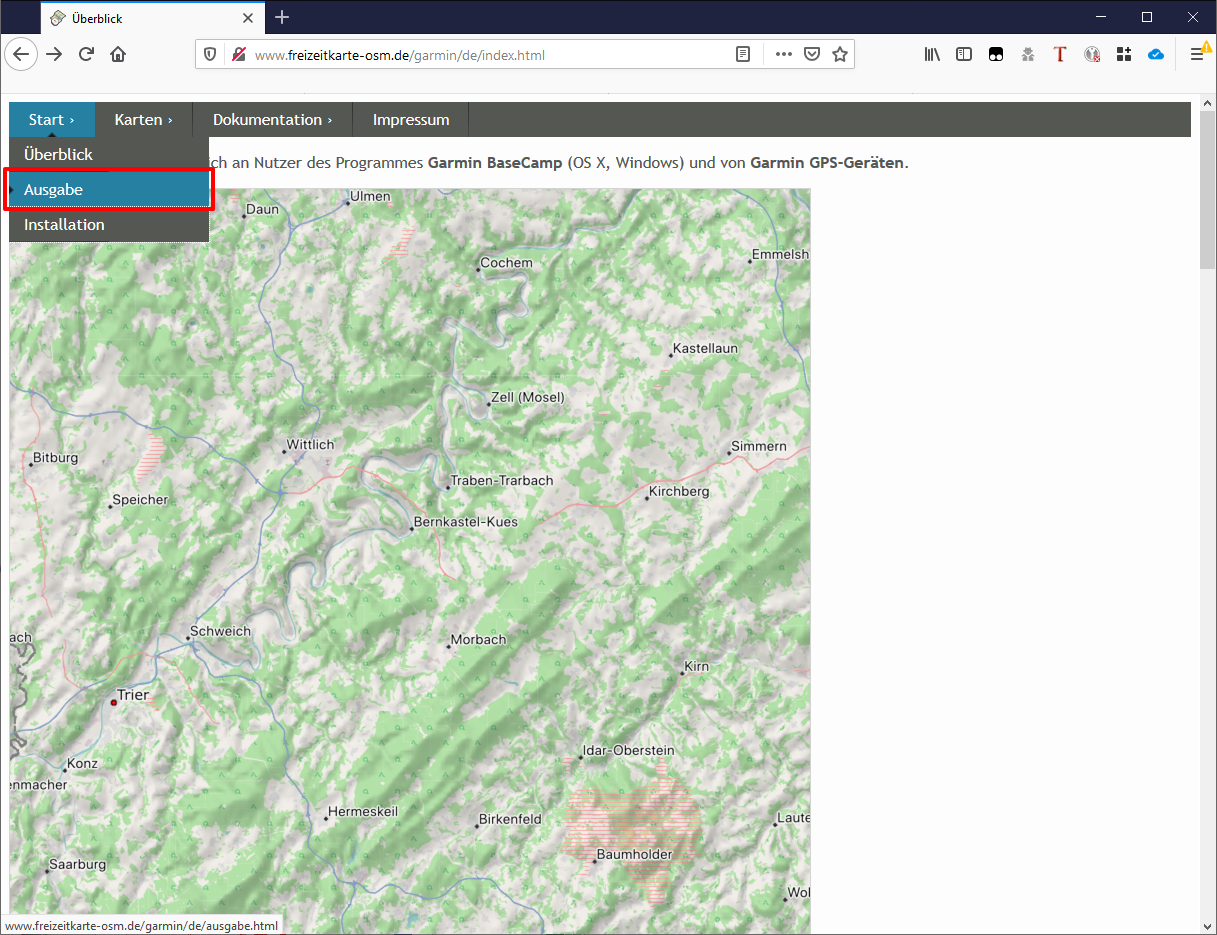Image resolution: width=1217 pixels, height=935 pixels.
Task: Click the Daun label on the map
Action: [x=262, y=210]
